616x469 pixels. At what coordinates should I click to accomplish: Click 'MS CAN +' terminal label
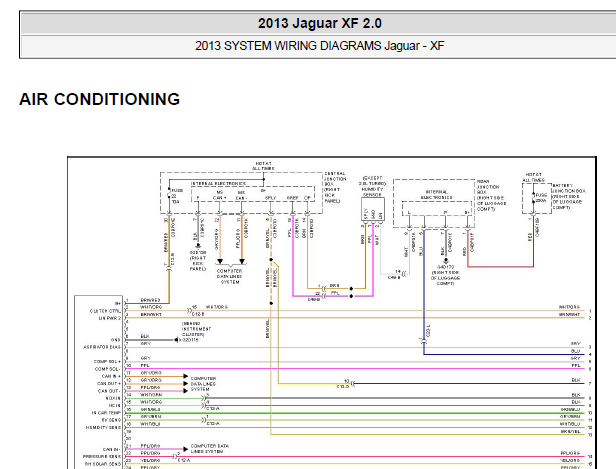pyautogui.click(x=219, y=195)
